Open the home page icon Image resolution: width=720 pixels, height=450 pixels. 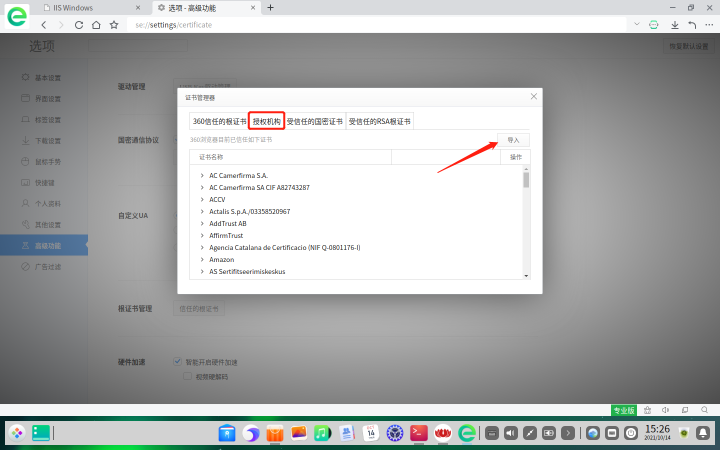[x=96, y=25]
